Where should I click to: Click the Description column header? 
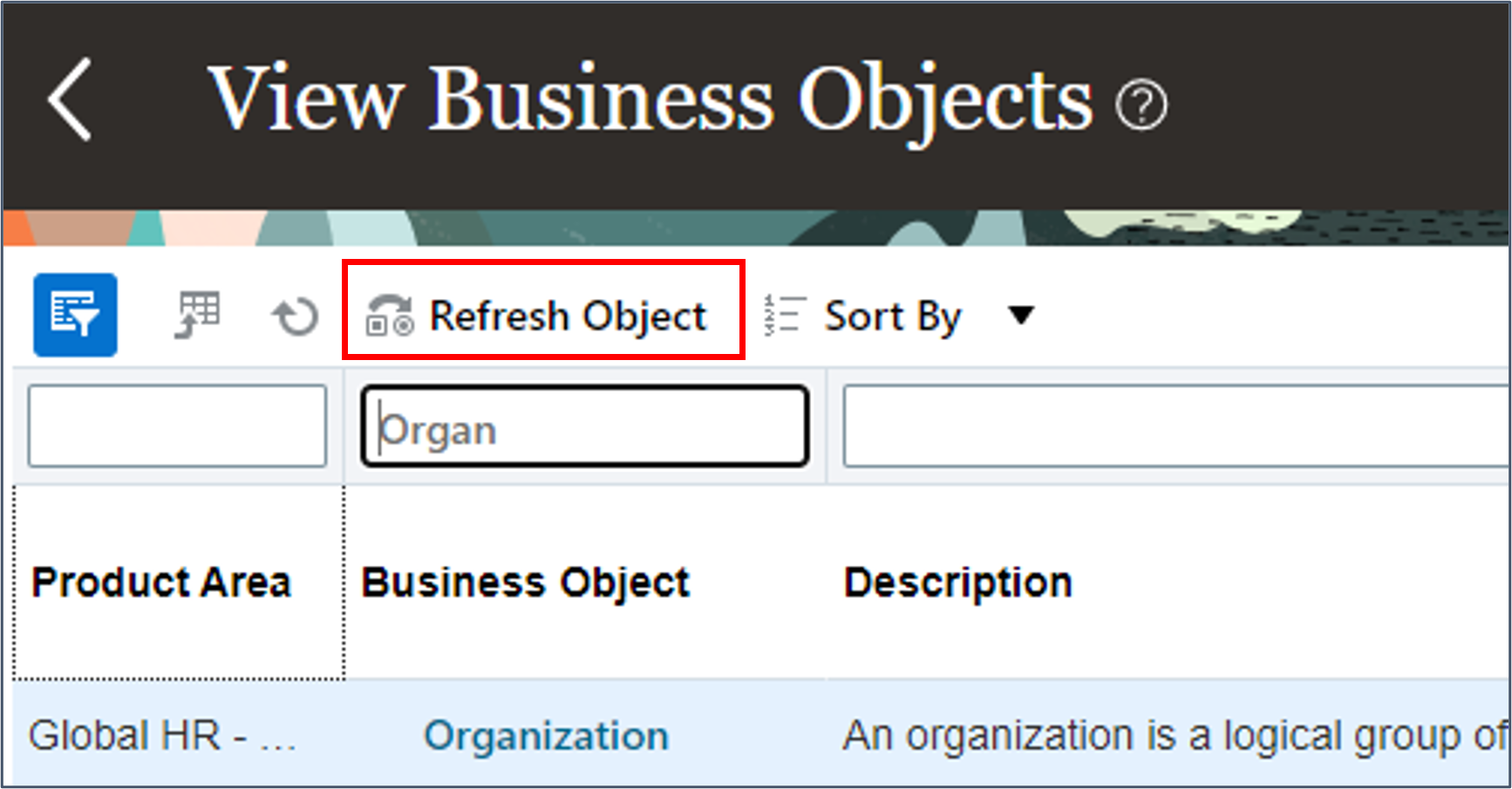coord(957,582)
